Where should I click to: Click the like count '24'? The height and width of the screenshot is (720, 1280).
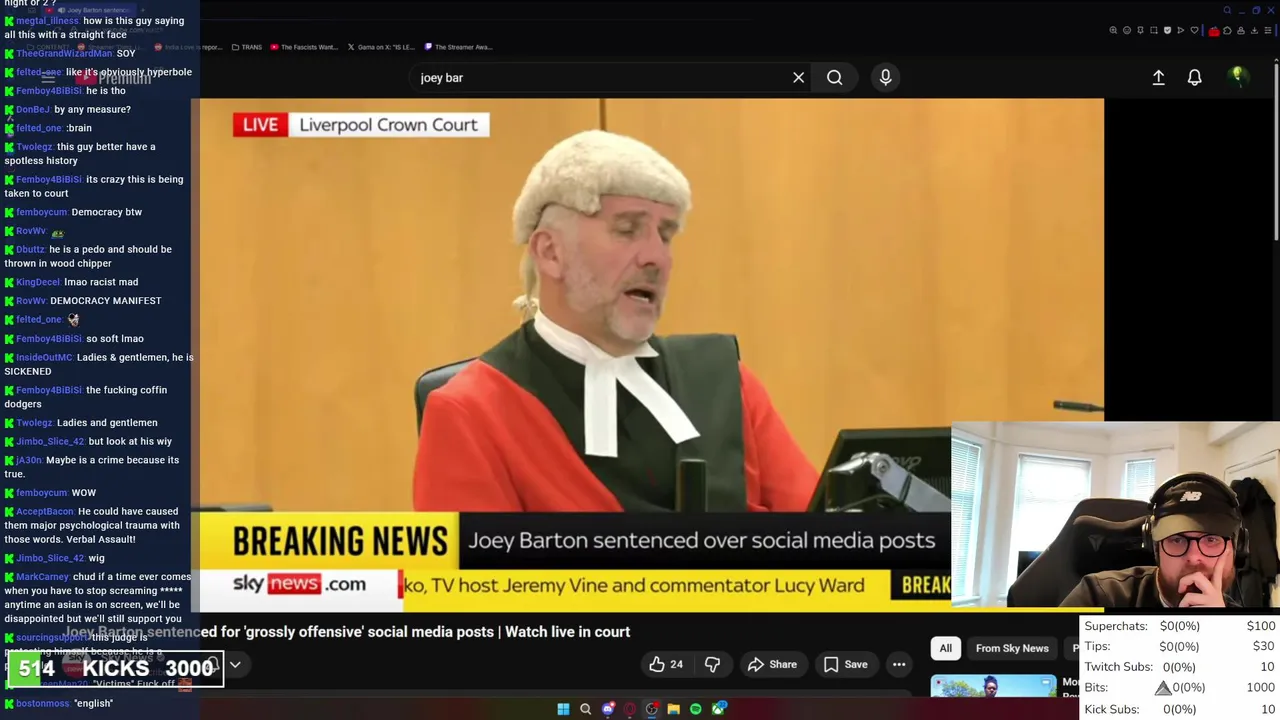pos(677,664)
